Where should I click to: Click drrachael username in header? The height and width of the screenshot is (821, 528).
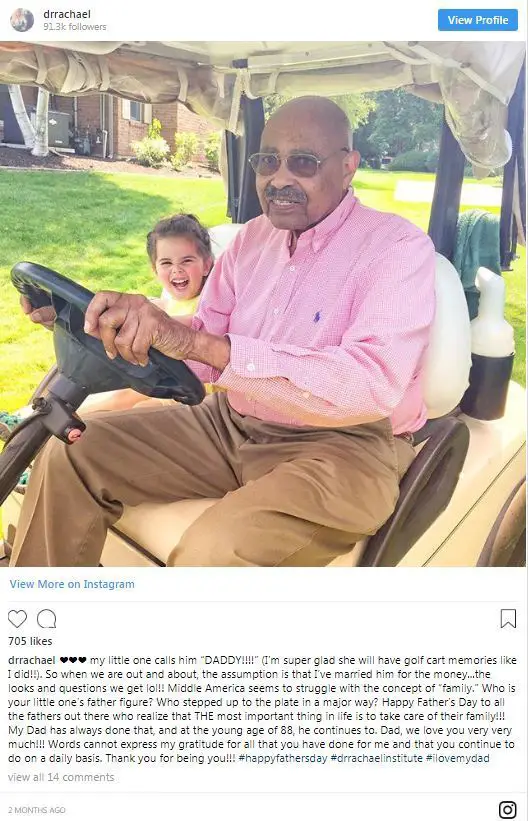[x=67, y=14]
